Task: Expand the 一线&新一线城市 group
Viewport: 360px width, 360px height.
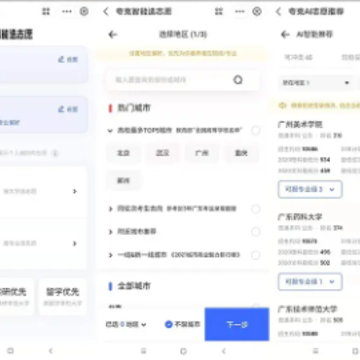Action: (x=110, y=255)
